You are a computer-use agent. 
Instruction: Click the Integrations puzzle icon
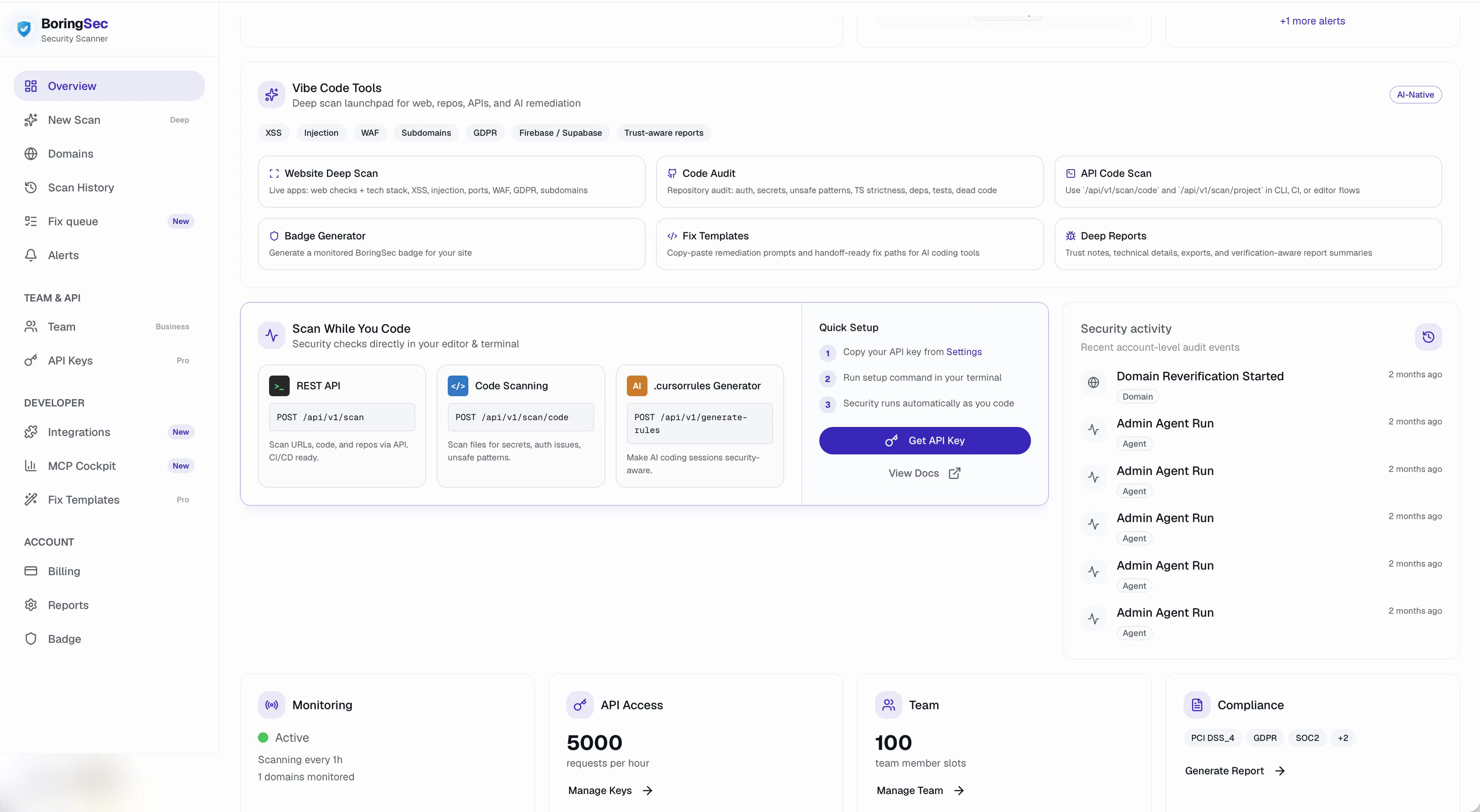point(31,433)
